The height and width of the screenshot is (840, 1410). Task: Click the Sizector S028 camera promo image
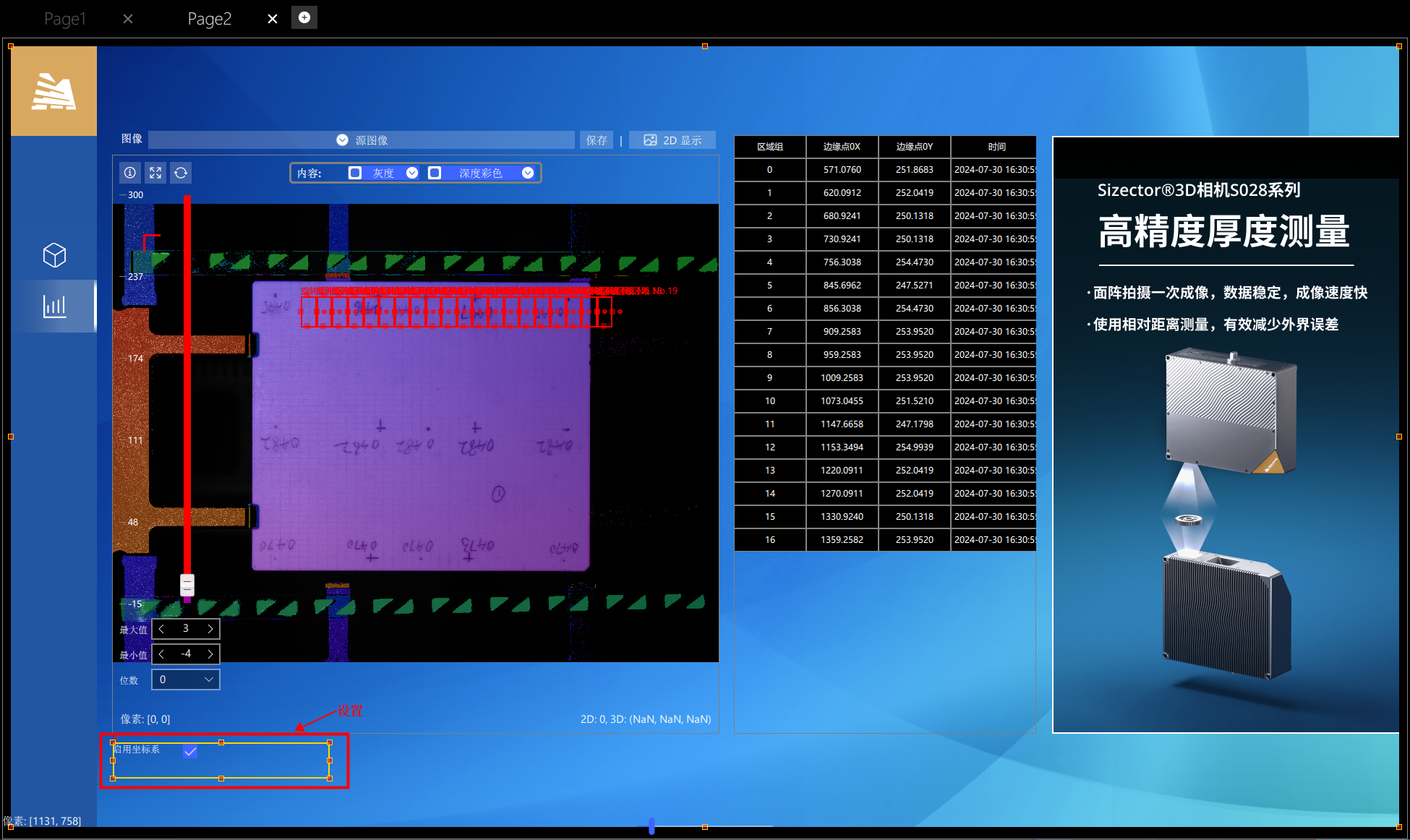pyautogui.click(x=1226, y=434)
